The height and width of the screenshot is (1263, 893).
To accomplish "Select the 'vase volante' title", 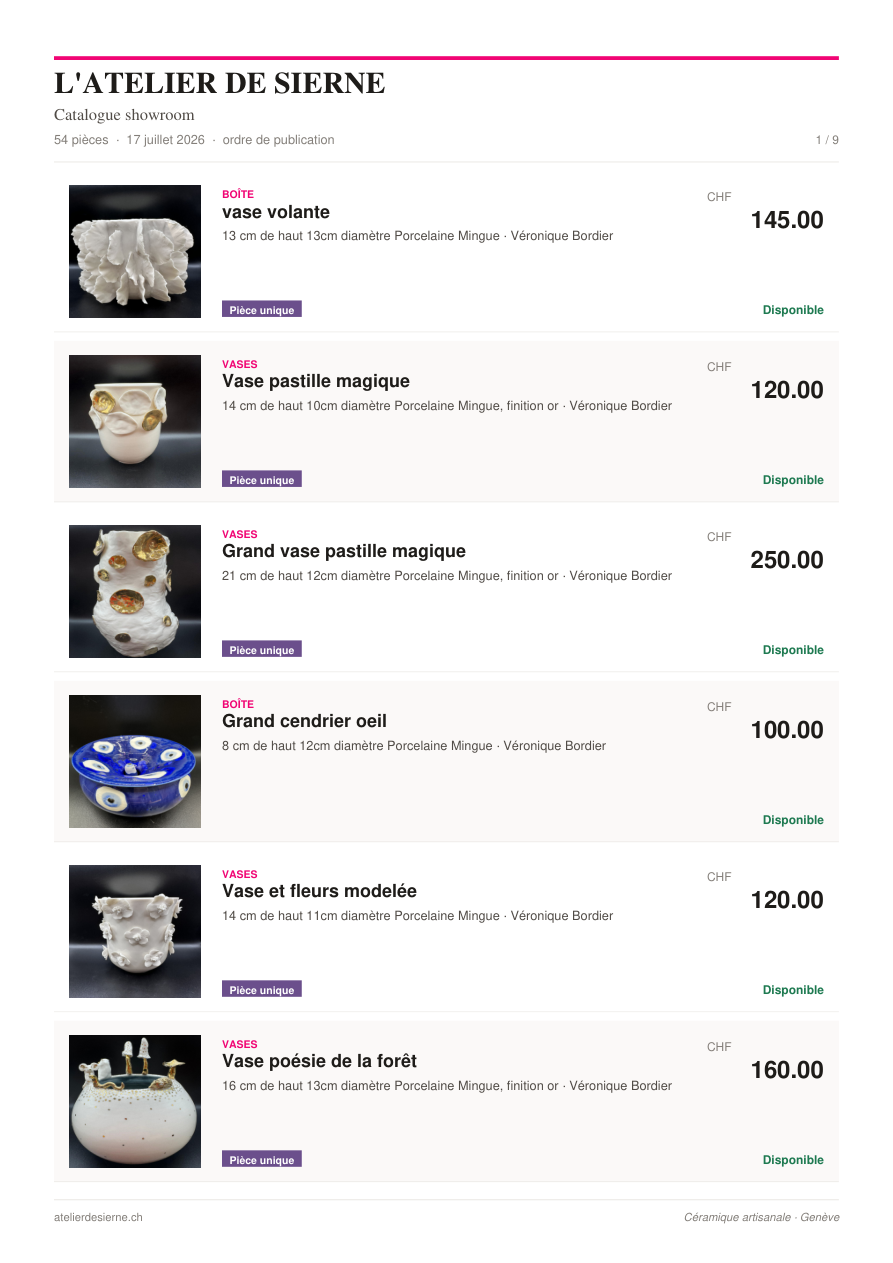I will pos(276,212).
